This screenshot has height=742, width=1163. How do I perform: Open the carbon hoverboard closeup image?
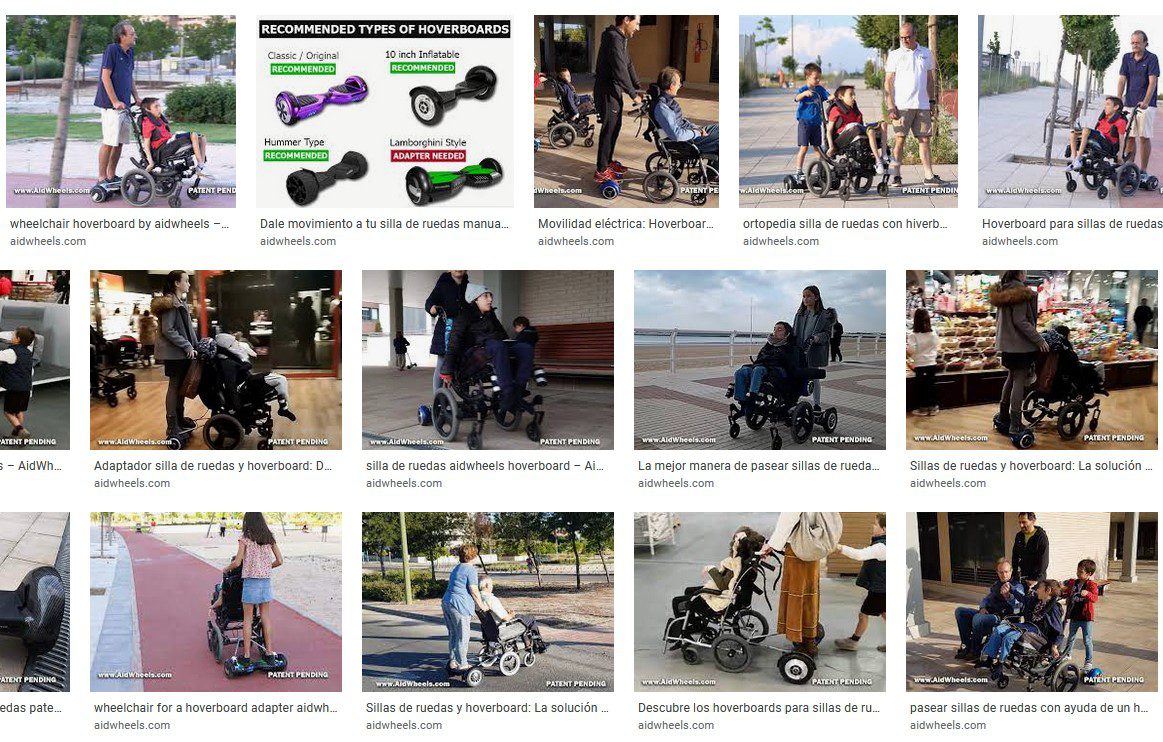click(35, 602)
